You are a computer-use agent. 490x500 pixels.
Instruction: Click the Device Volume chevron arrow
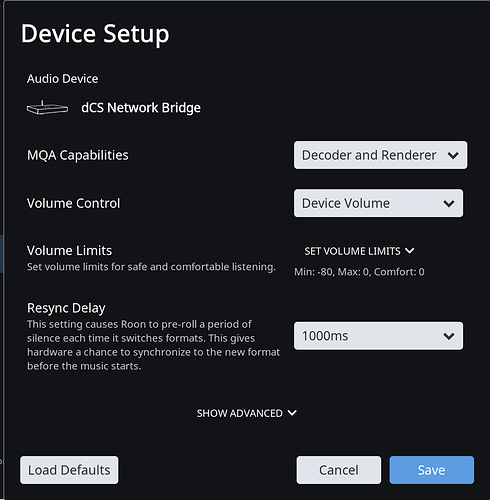pos(449,204)
